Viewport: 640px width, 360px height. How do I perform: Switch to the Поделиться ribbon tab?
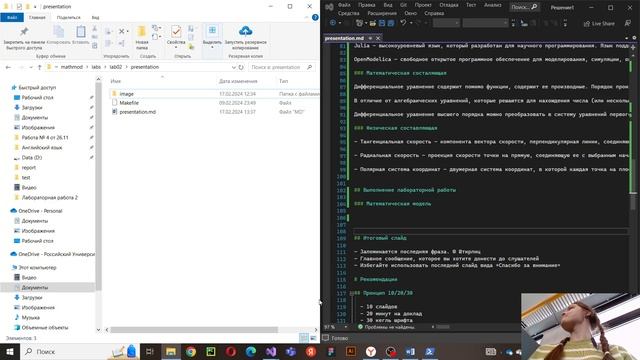pos(68,17)
